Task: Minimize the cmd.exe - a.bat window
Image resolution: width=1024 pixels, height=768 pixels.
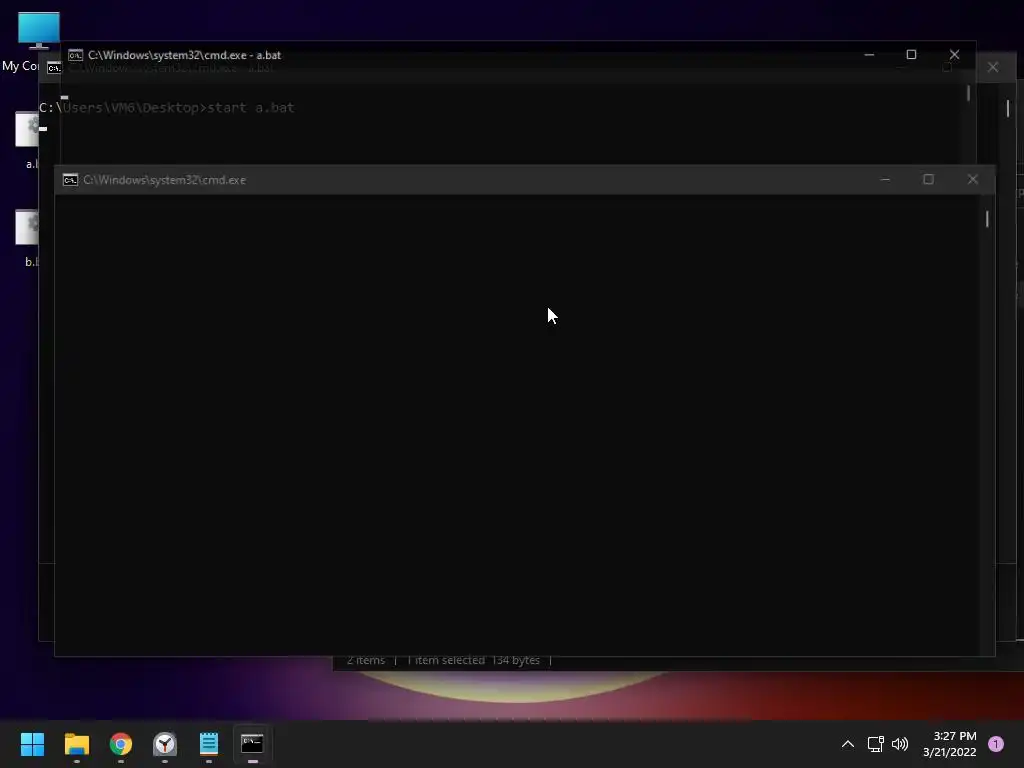Action: pos(869,55)
